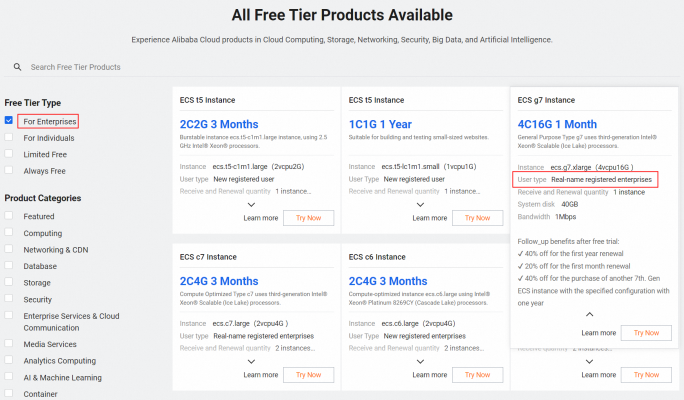684x400 pixels.
Task: Tick the AI & Machine Learning checkbox
Action: (x=9, y=376)
